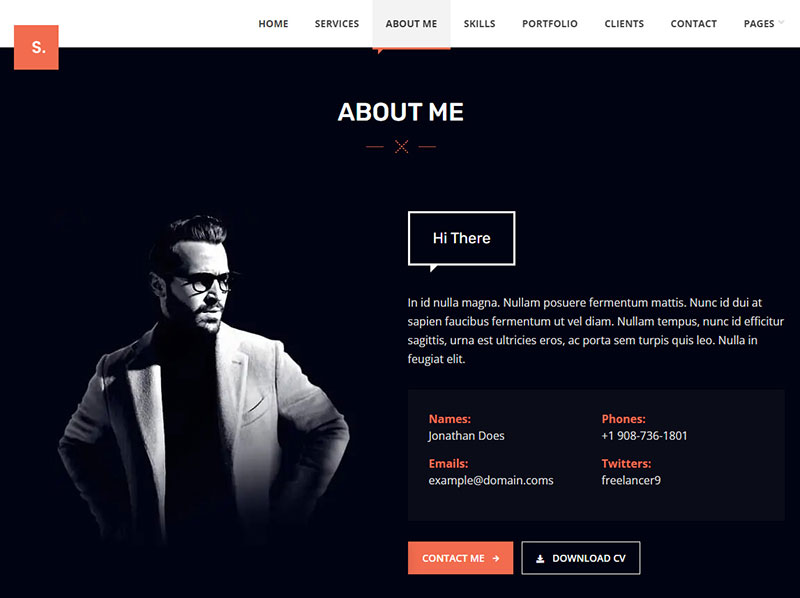
Task: Click the arrow icon in Contact Me button
Action: [x=496, y=559]
